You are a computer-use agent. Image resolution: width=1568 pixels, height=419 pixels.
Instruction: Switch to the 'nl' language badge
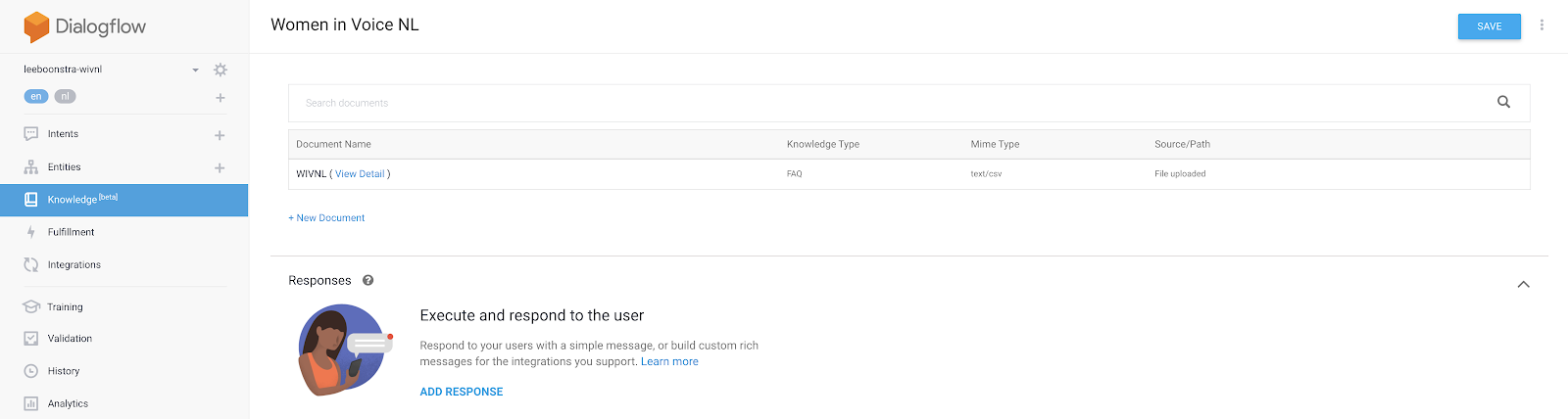[x=65, y=96]
